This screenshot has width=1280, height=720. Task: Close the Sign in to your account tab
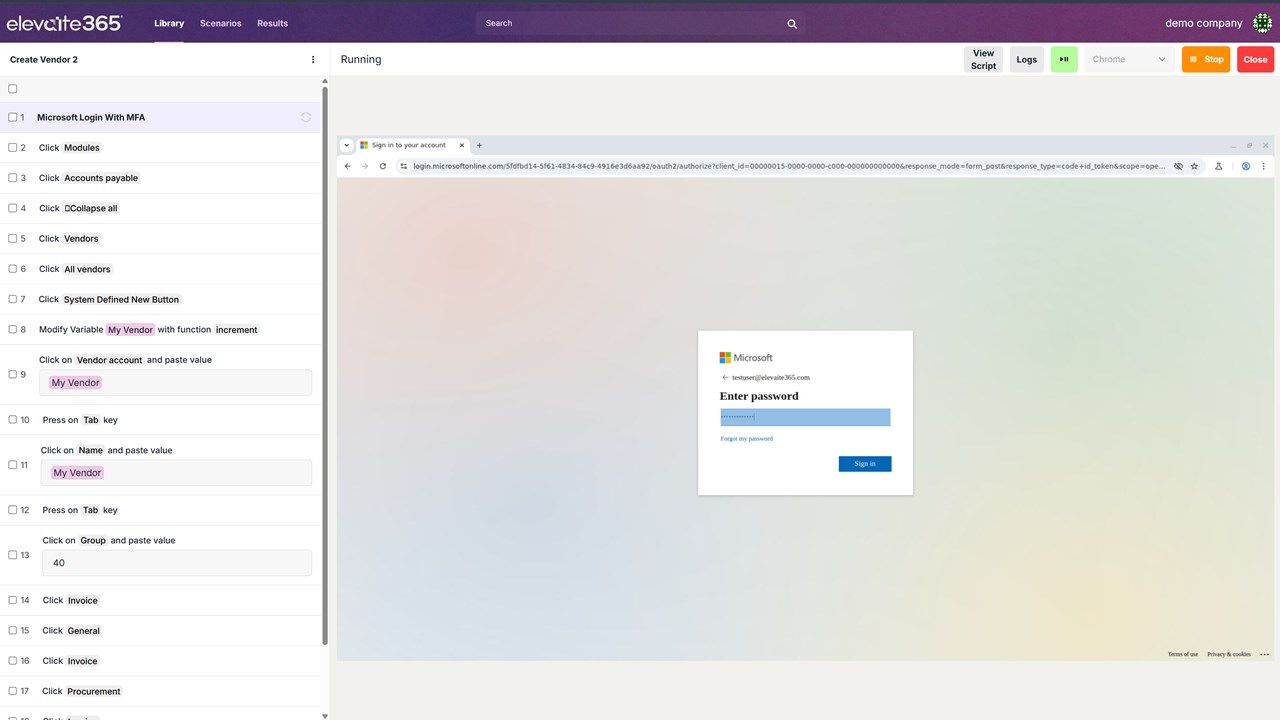tap(462, 145)
